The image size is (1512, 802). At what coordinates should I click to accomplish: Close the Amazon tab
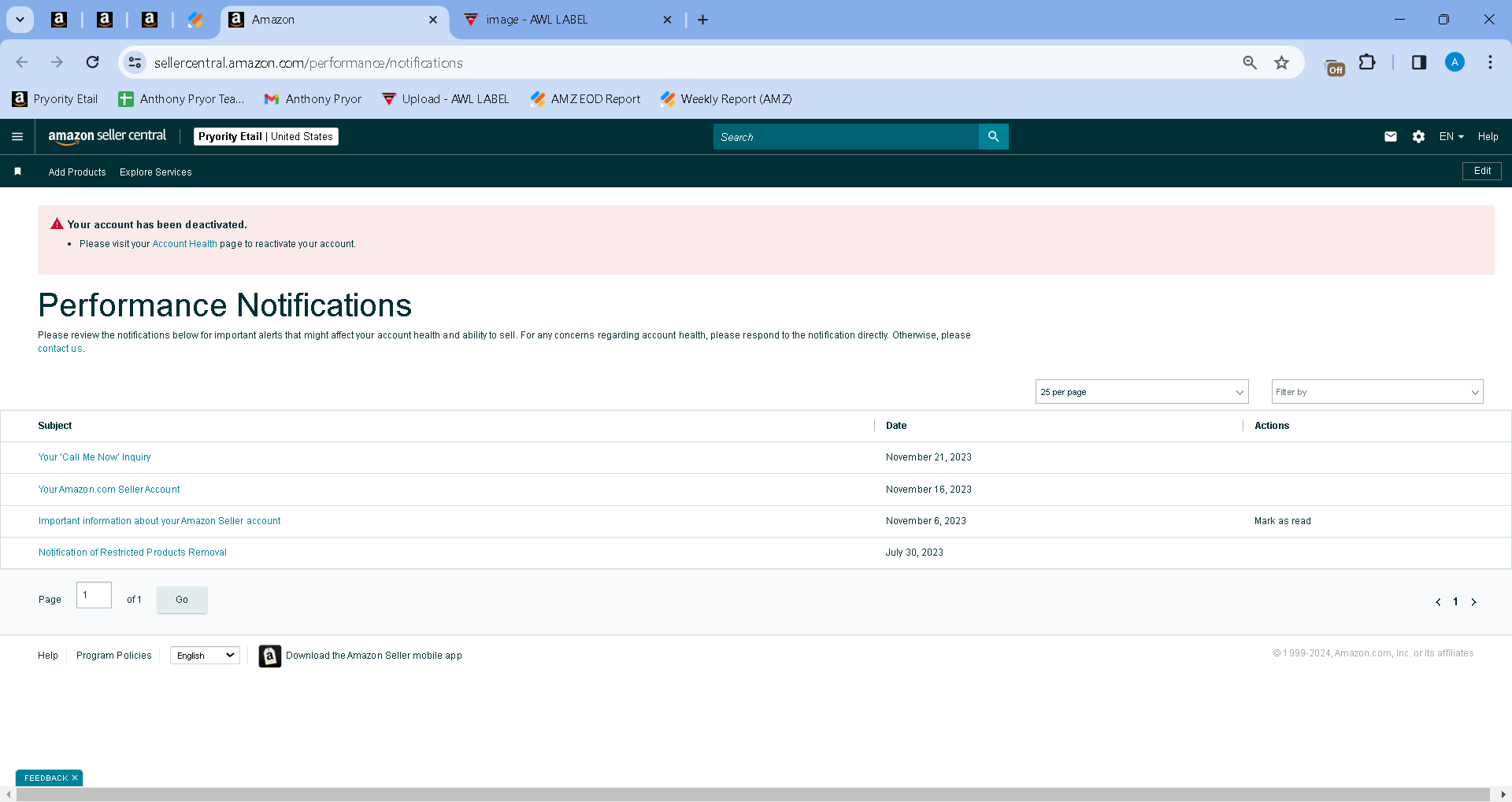(433, 20)
